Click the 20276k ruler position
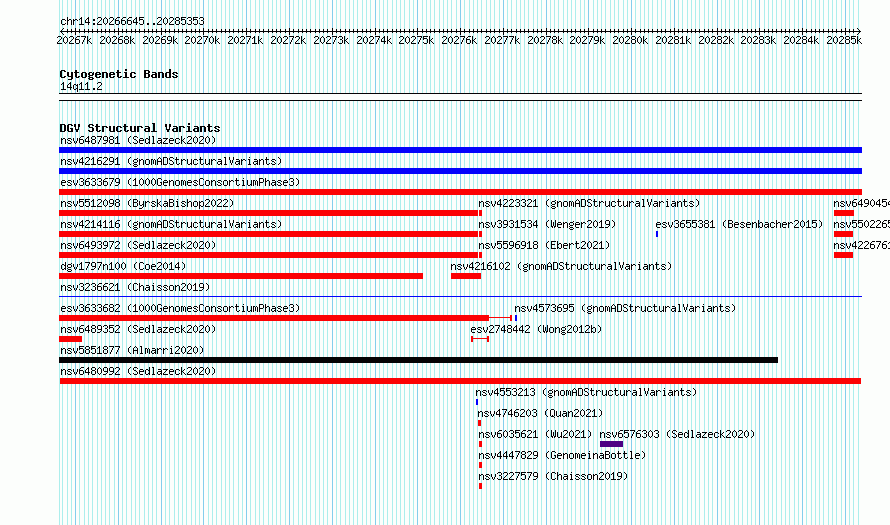Image resolution: width=890 pixels, height=525 pixels. 459,40
